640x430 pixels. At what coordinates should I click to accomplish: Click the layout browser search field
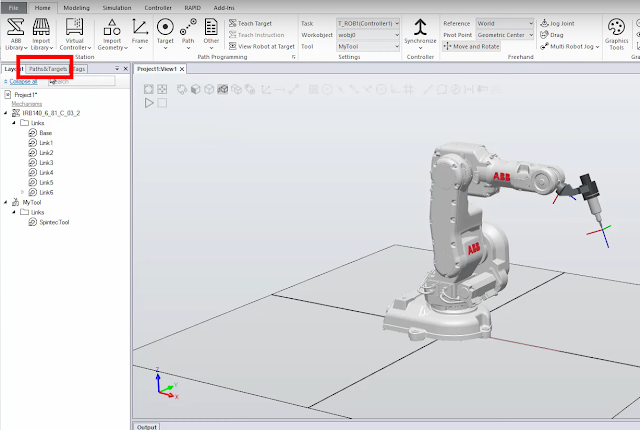point(82,82)
